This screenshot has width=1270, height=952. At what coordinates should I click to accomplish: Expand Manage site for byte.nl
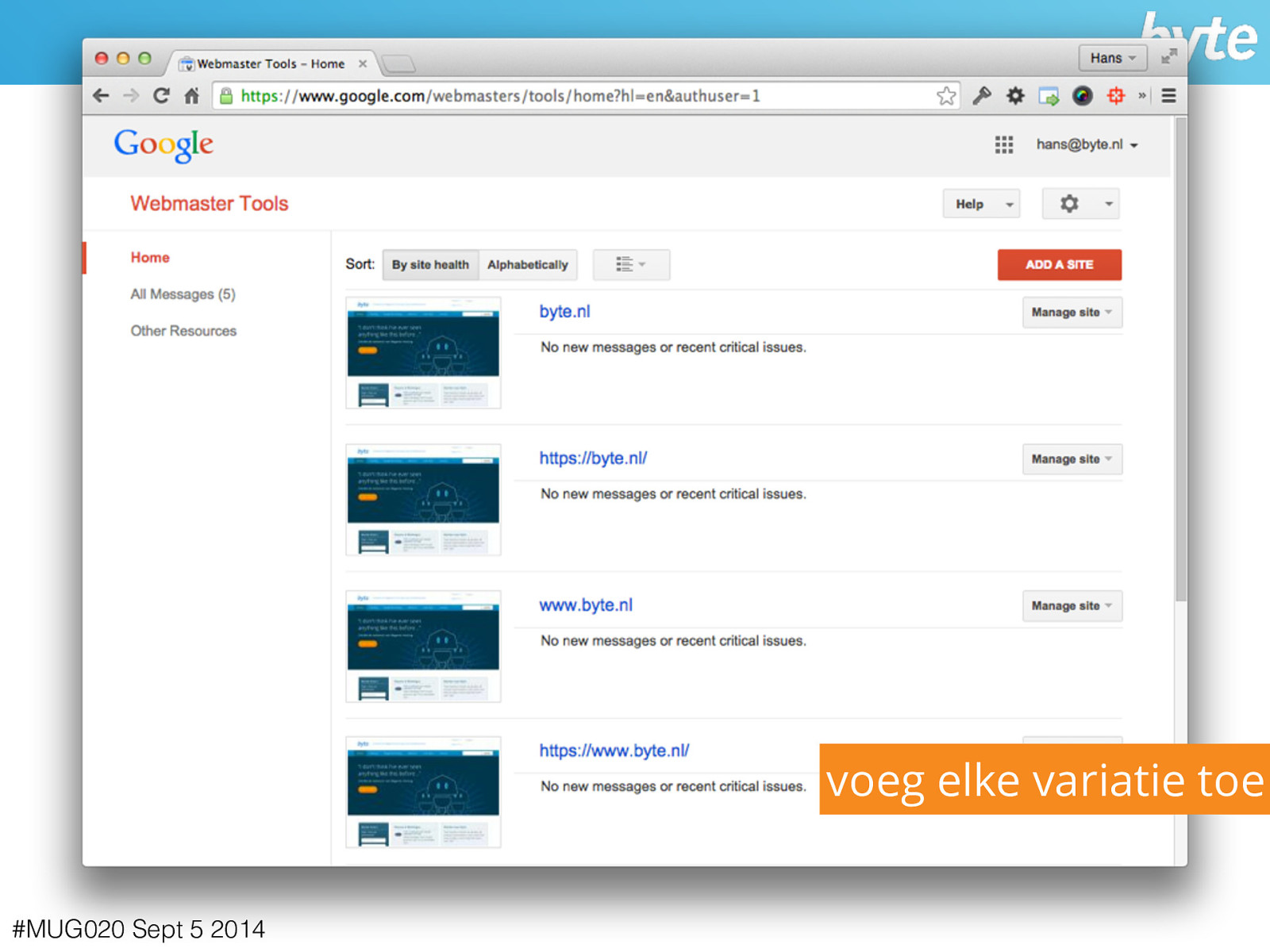pyautogui.click(x=1072, y=313)
